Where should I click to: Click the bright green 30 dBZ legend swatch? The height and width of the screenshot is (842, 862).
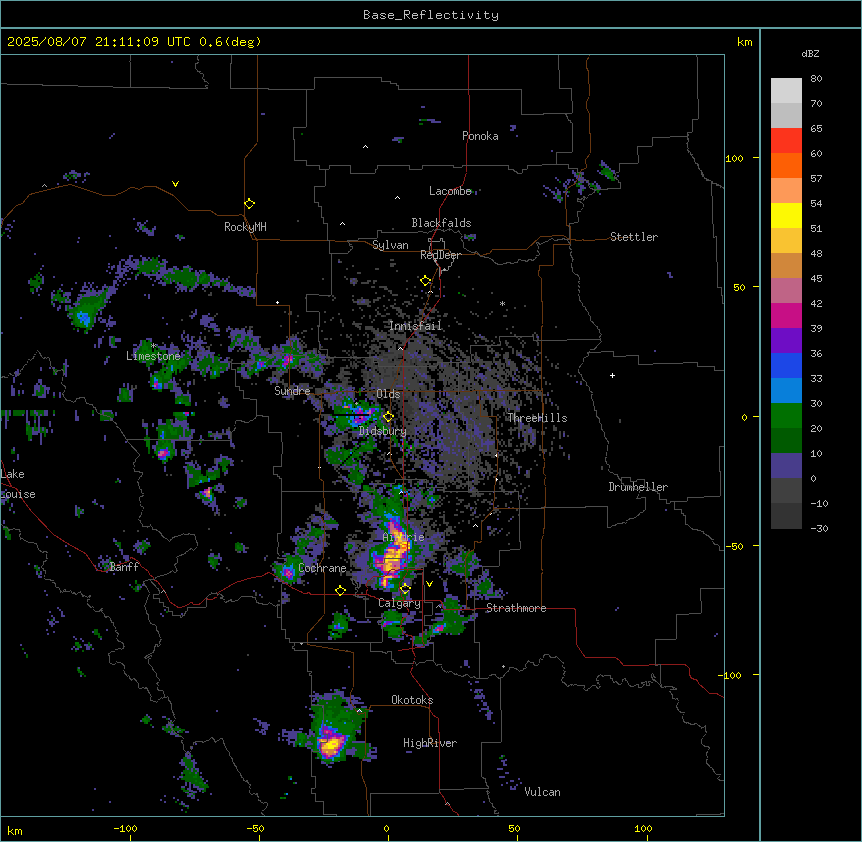(786, 416)
